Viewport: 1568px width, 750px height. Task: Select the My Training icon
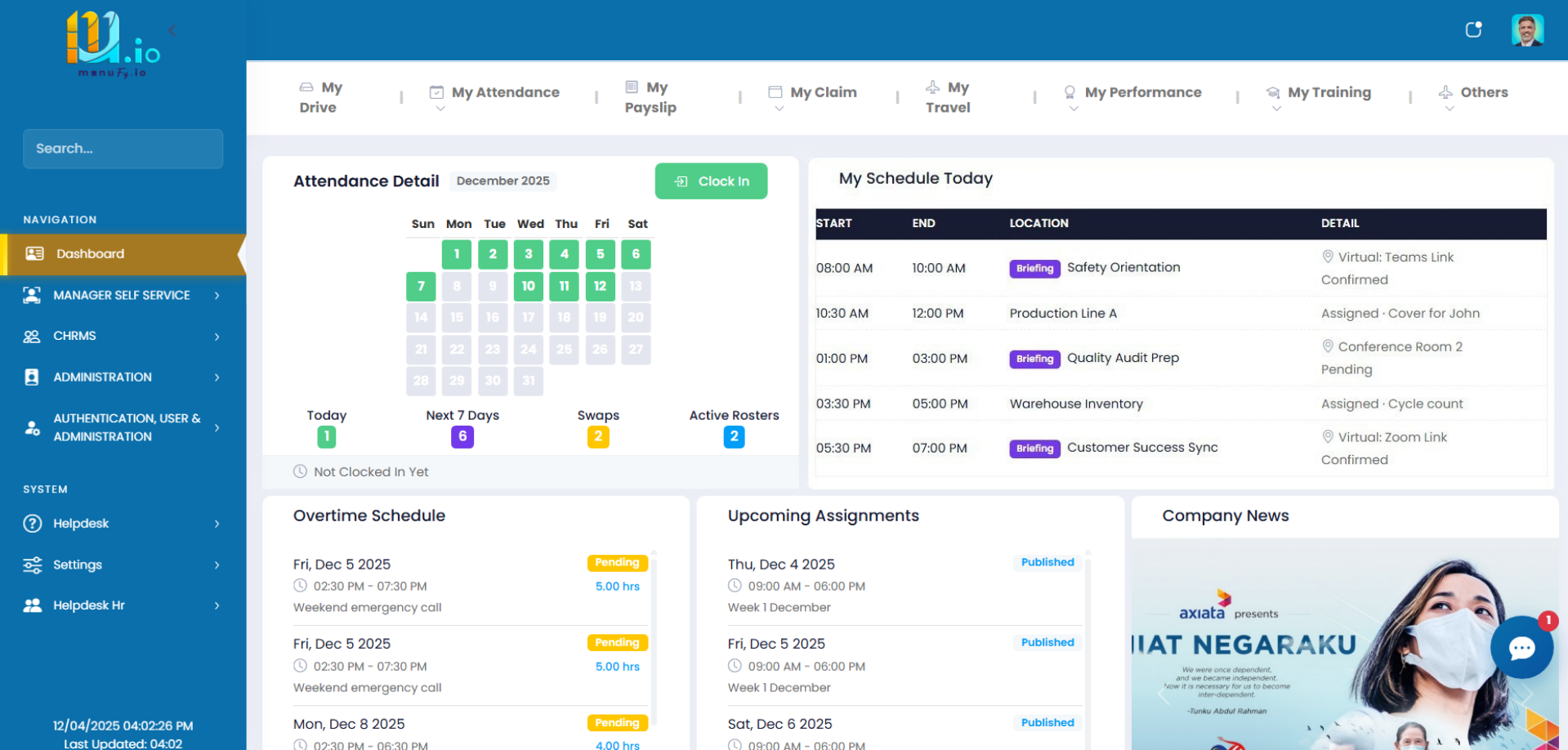[1273, 92]
